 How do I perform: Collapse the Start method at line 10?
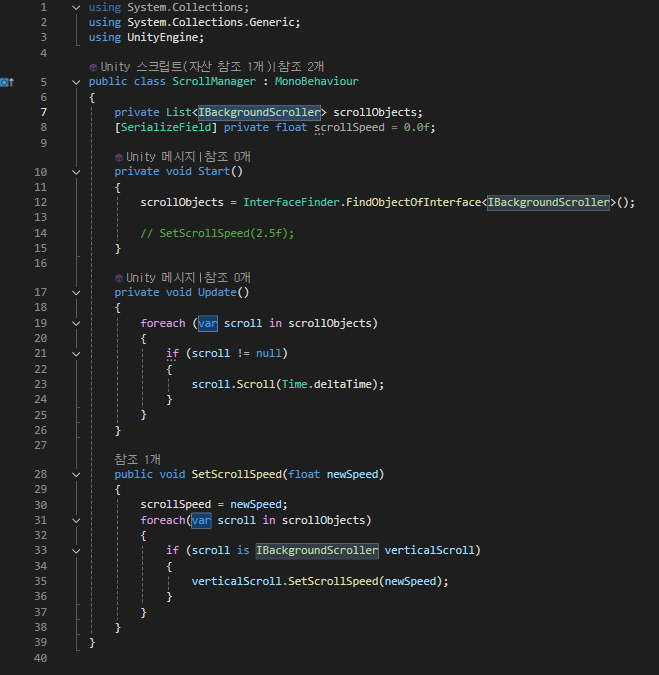coord(76,172)
